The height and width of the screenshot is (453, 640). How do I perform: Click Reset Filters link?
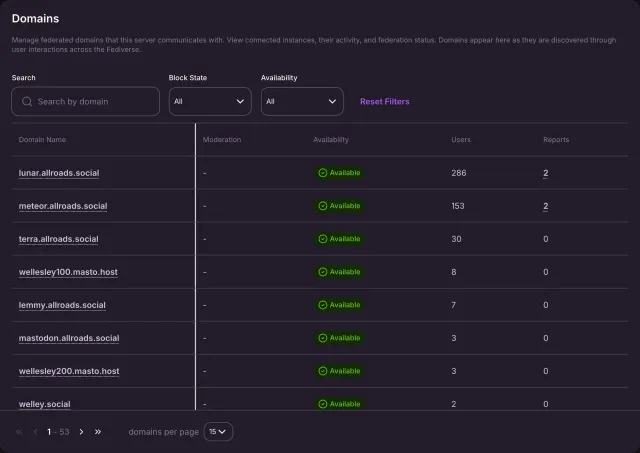pyautogui.click(x=384, y=102)
